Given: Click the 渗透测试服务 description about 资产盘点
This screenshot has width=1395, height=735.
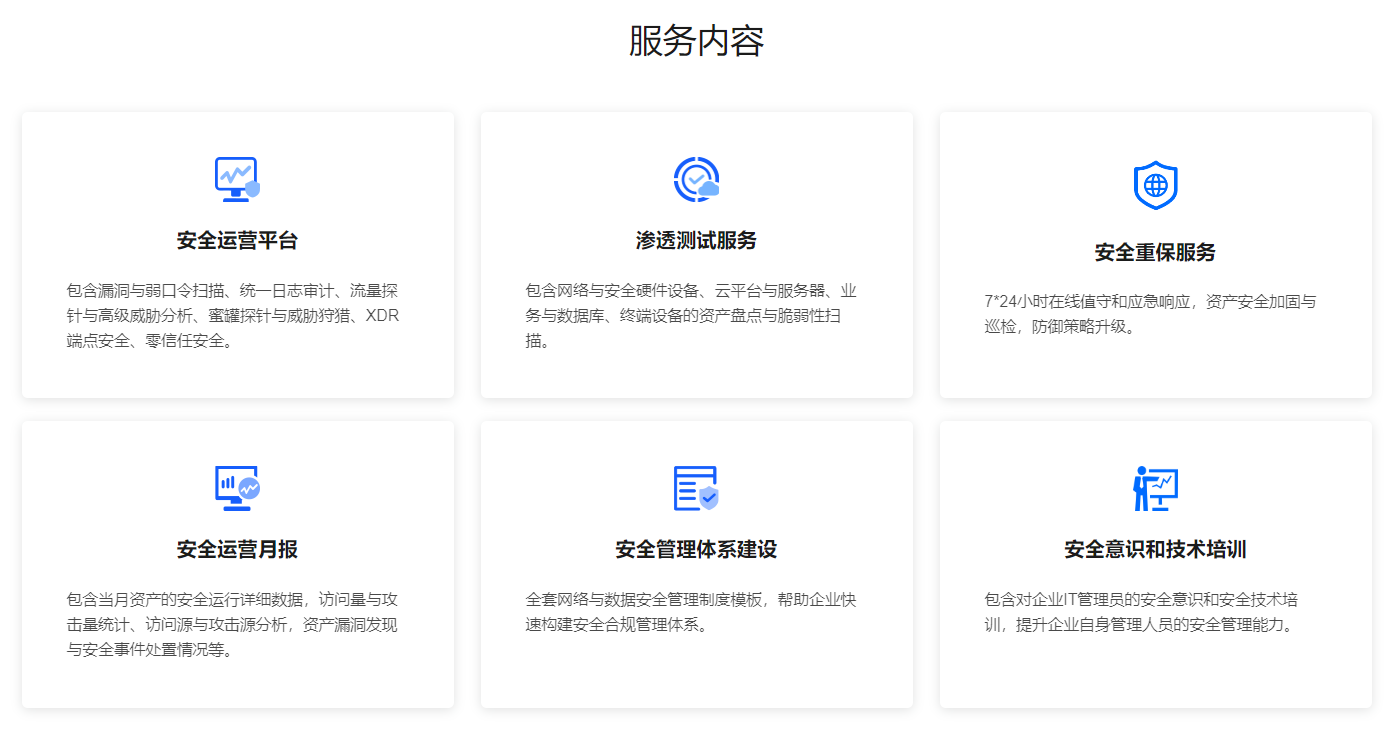Looking at the screenshot, I should [690, 316].
